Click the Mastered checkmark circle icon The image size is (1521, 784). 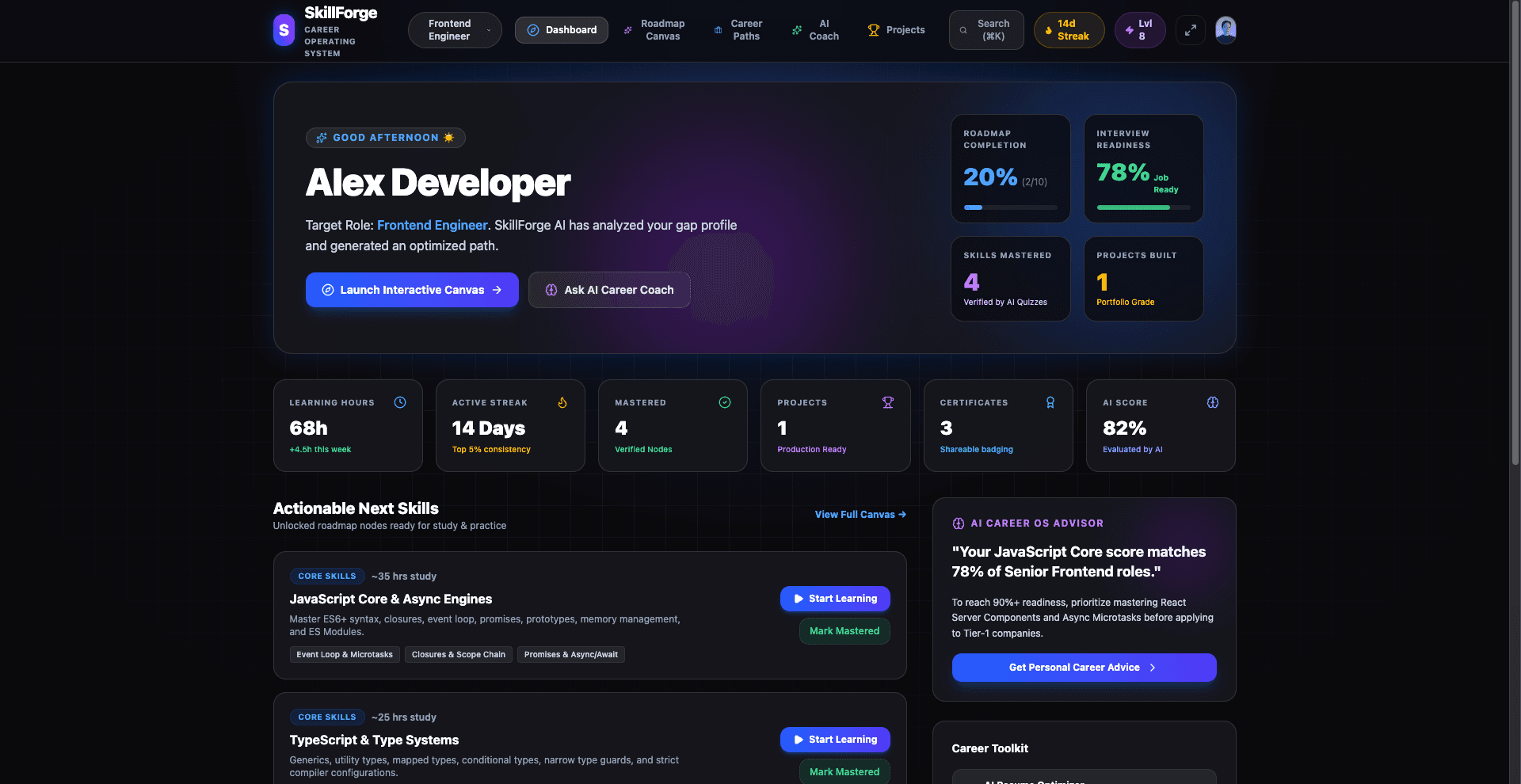pyautogui.click(x=725, y=402)
